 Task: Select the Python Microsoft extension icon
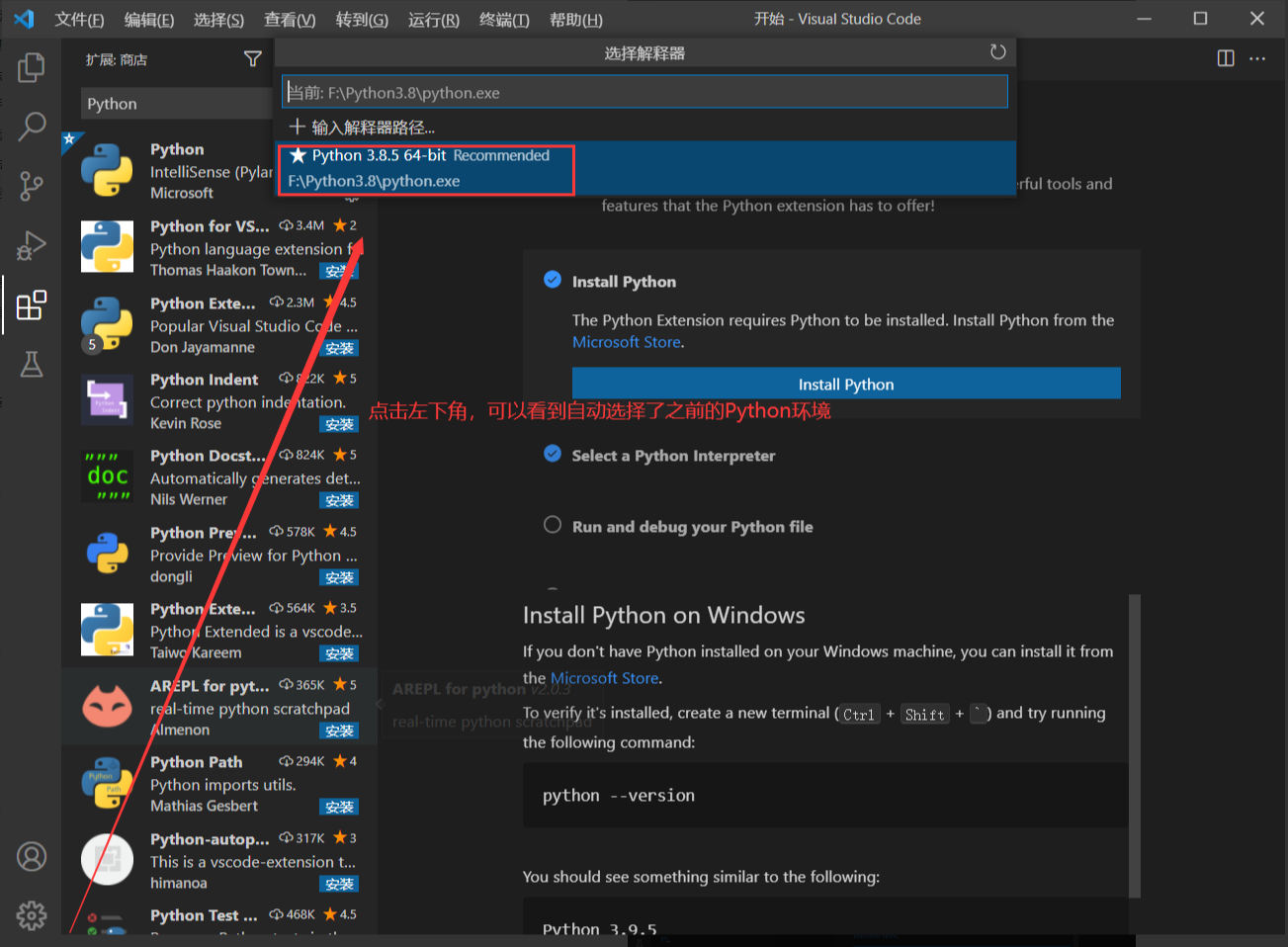point(107,170)
